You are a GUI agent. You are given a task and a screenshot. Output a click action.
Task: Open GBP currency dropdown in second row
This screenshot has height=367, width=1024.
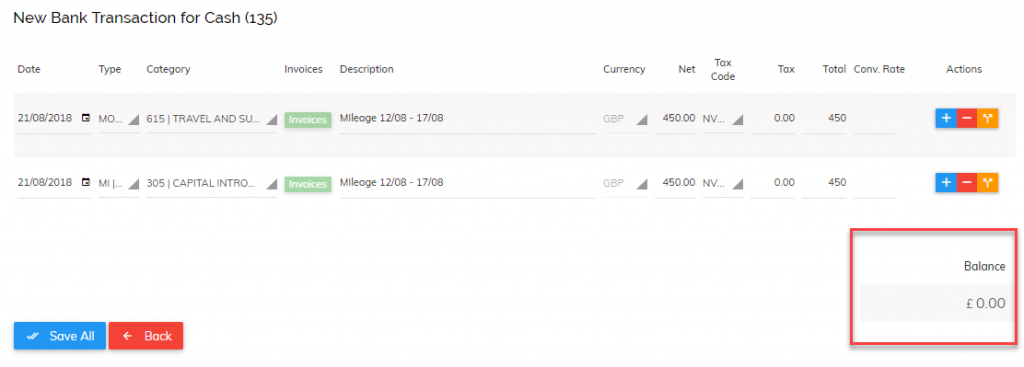625,183
